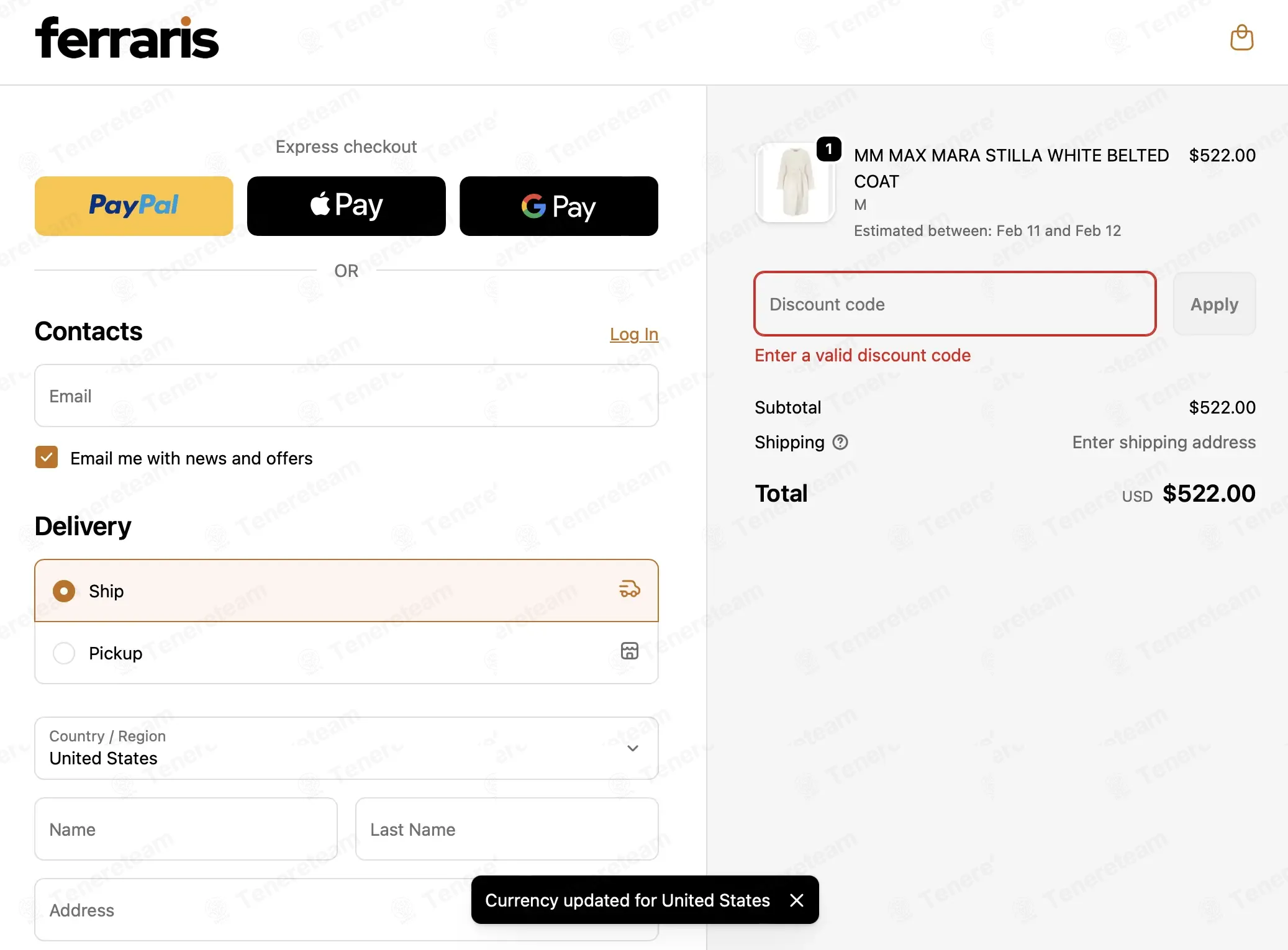Open the Country / Region dropdown
Screen dimensions: 1288x950
pos(347,748)
